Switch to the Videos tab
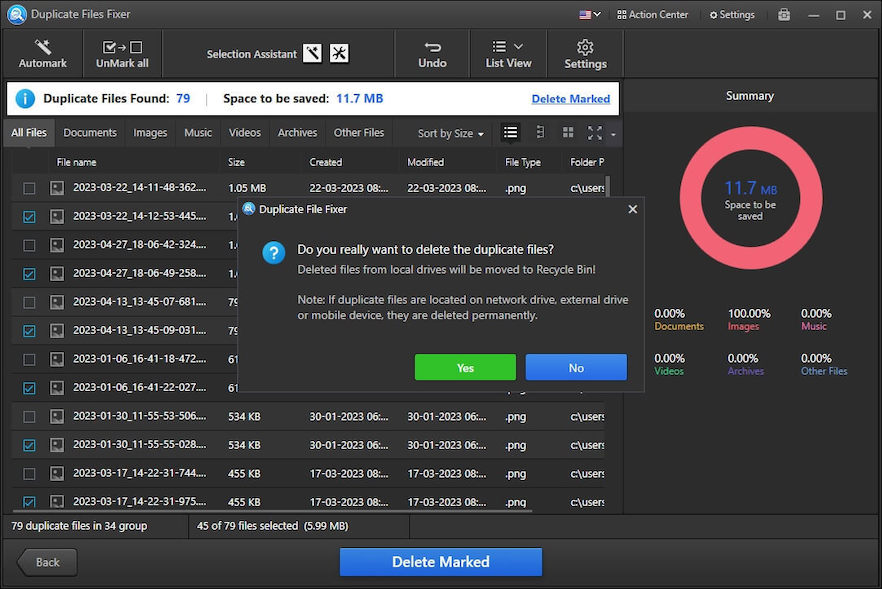This screenshot has height=589, width=882. point(245,133)
